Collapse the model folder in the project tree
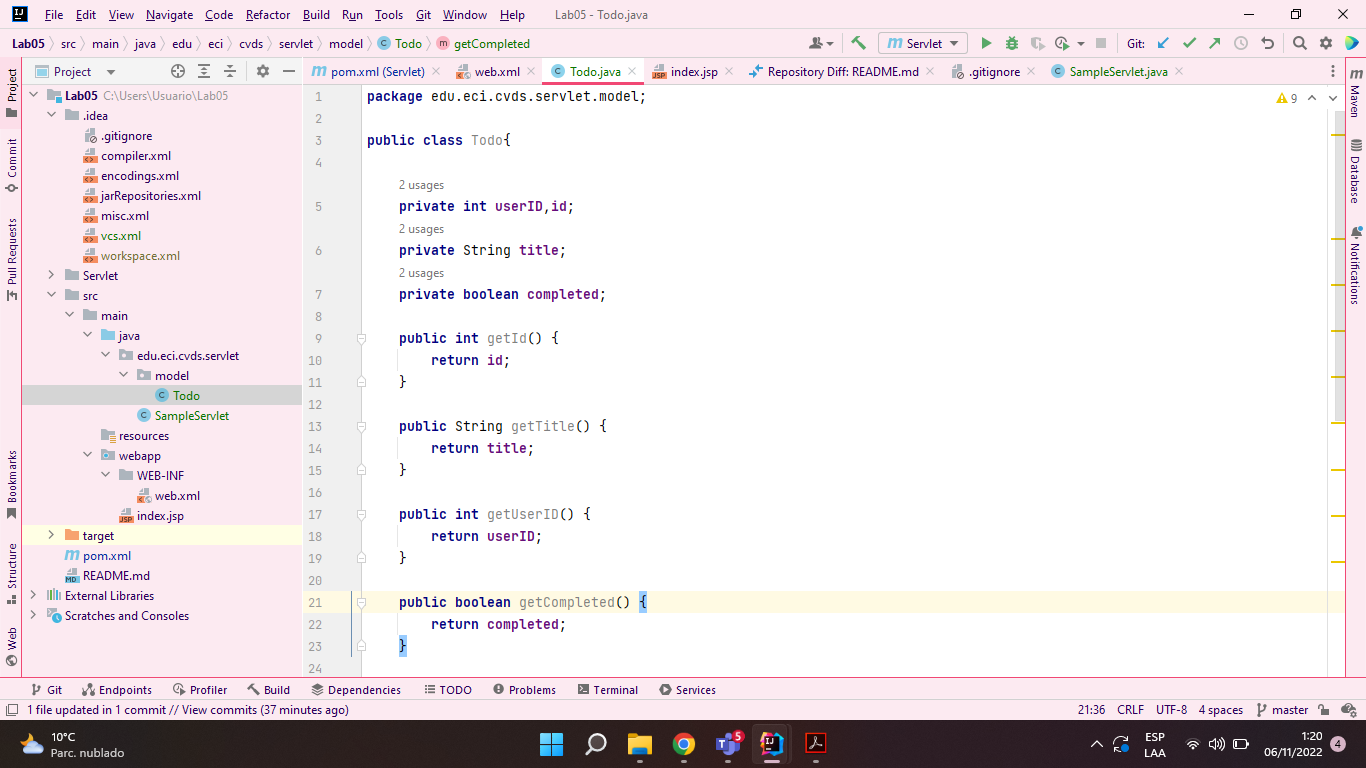The image size is (1366, 768). click(x=123, y=375)
